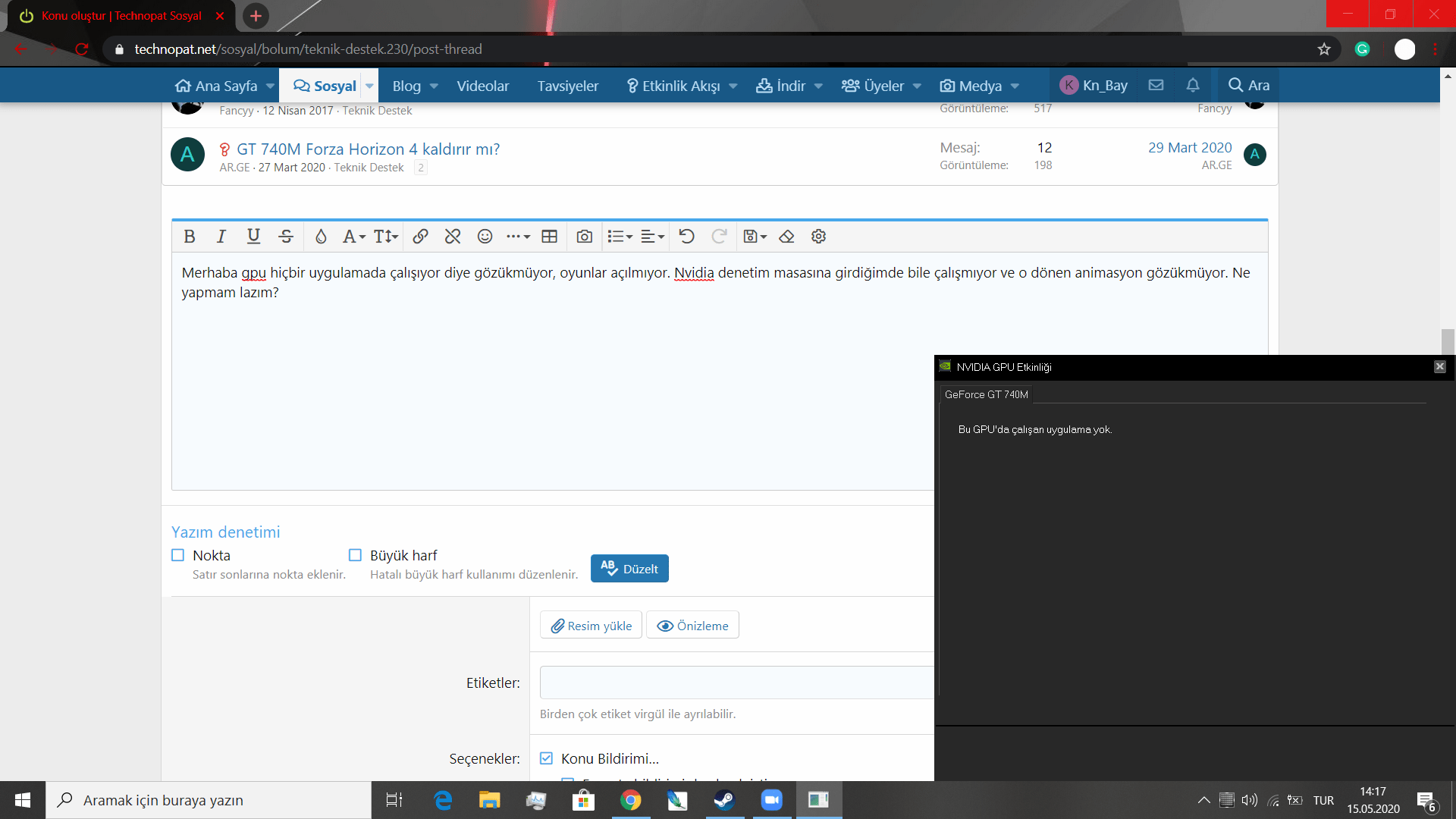This screenshot has width=1456, height=819.
Task: Undo last edit in editor
Action: point(686,237)
